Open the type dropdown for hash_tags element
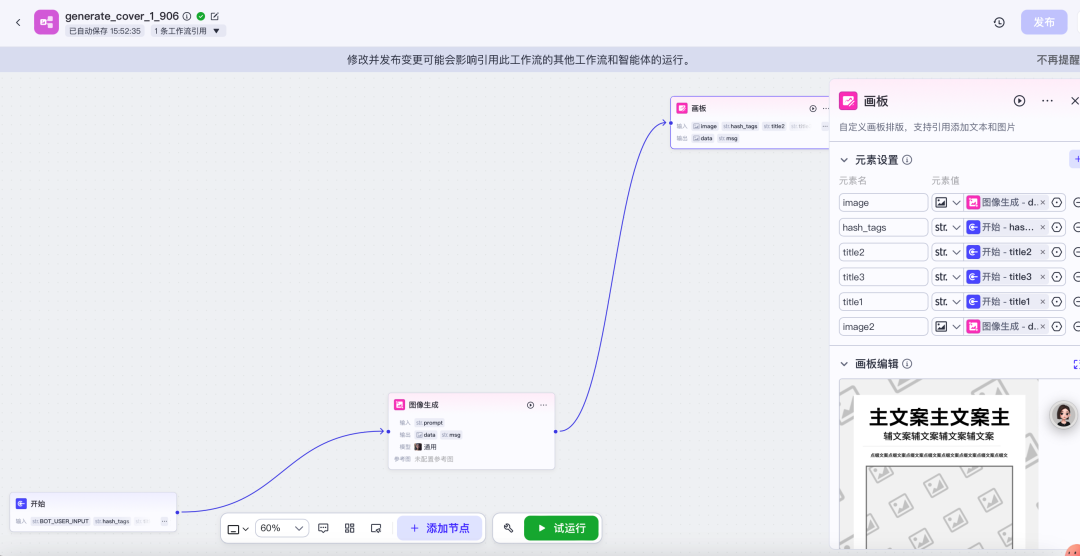The width and height of the screenshot is (1080, 556). point(947,227)
